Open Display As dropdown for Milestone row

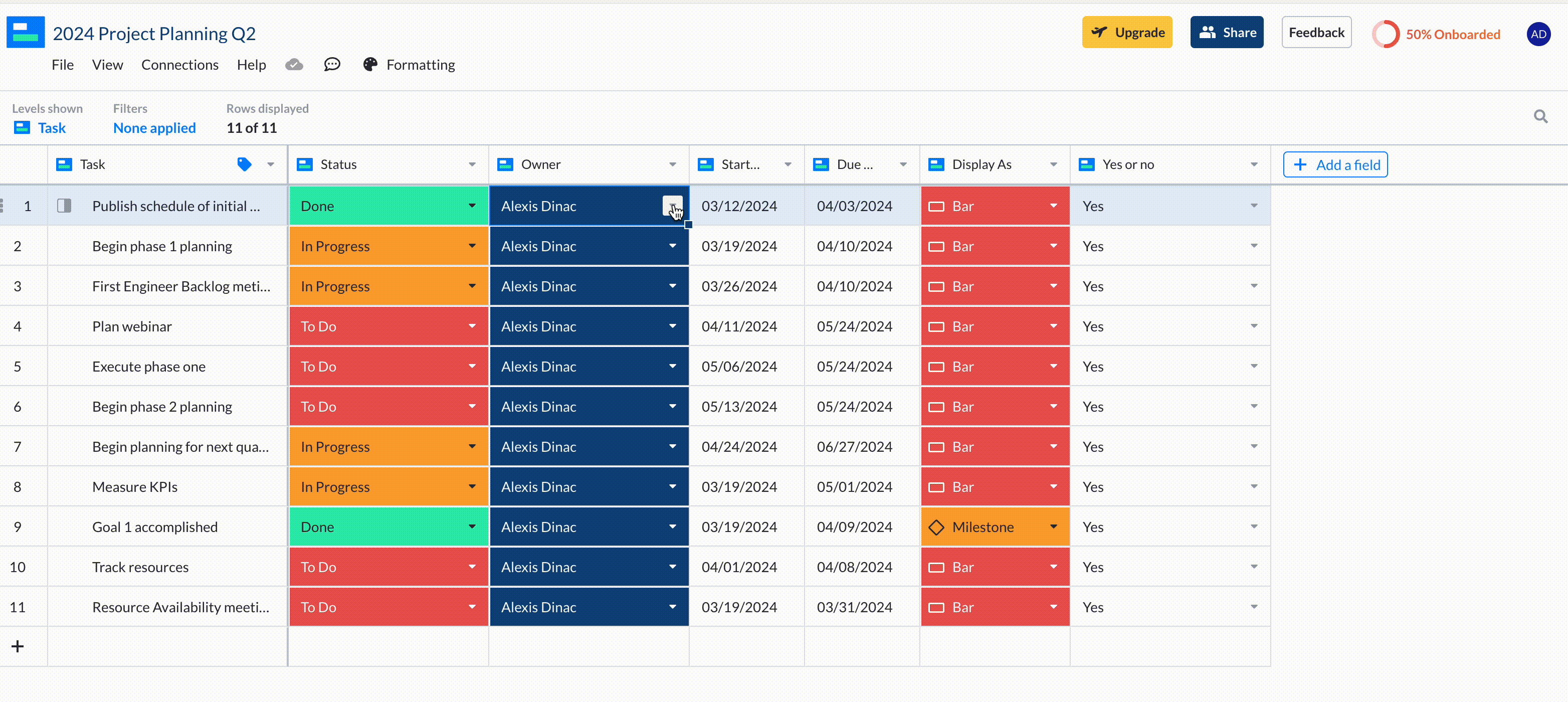coord(1053,526)
